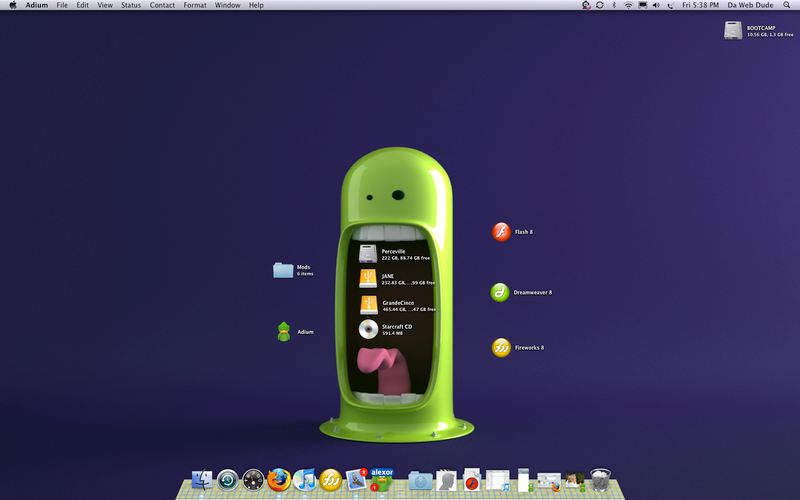Screen dimensions: 800x500
Task: Select the GrandeCinco USB drive icon
Action: [x=369, y=305]
